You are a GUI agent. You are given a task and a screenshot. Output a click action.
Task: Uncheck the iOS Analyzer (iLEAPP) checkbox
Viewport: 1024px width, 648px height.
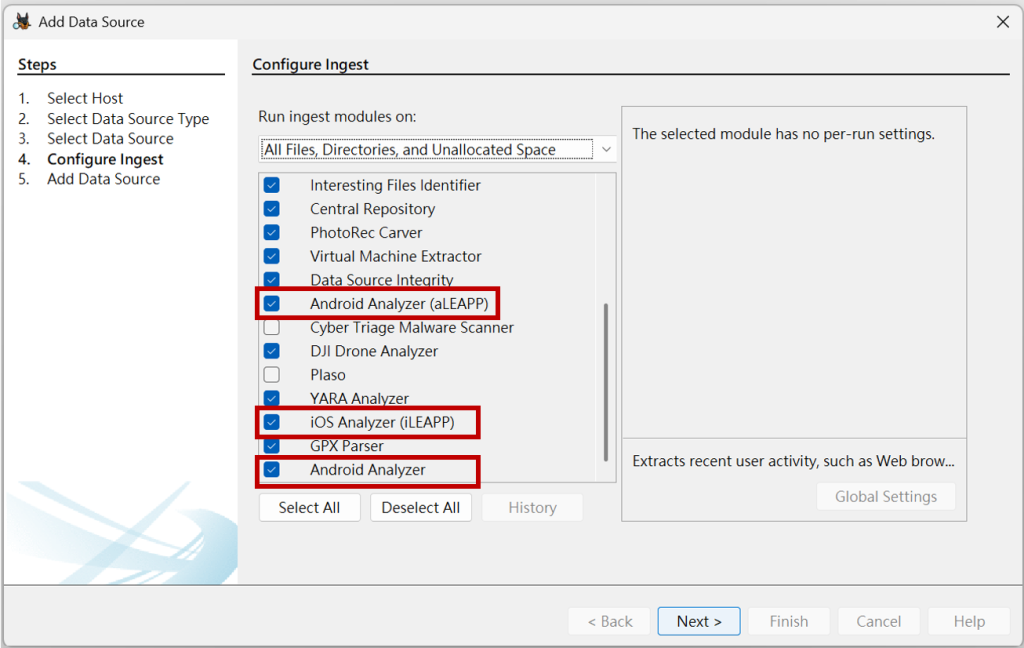(272, 422)
